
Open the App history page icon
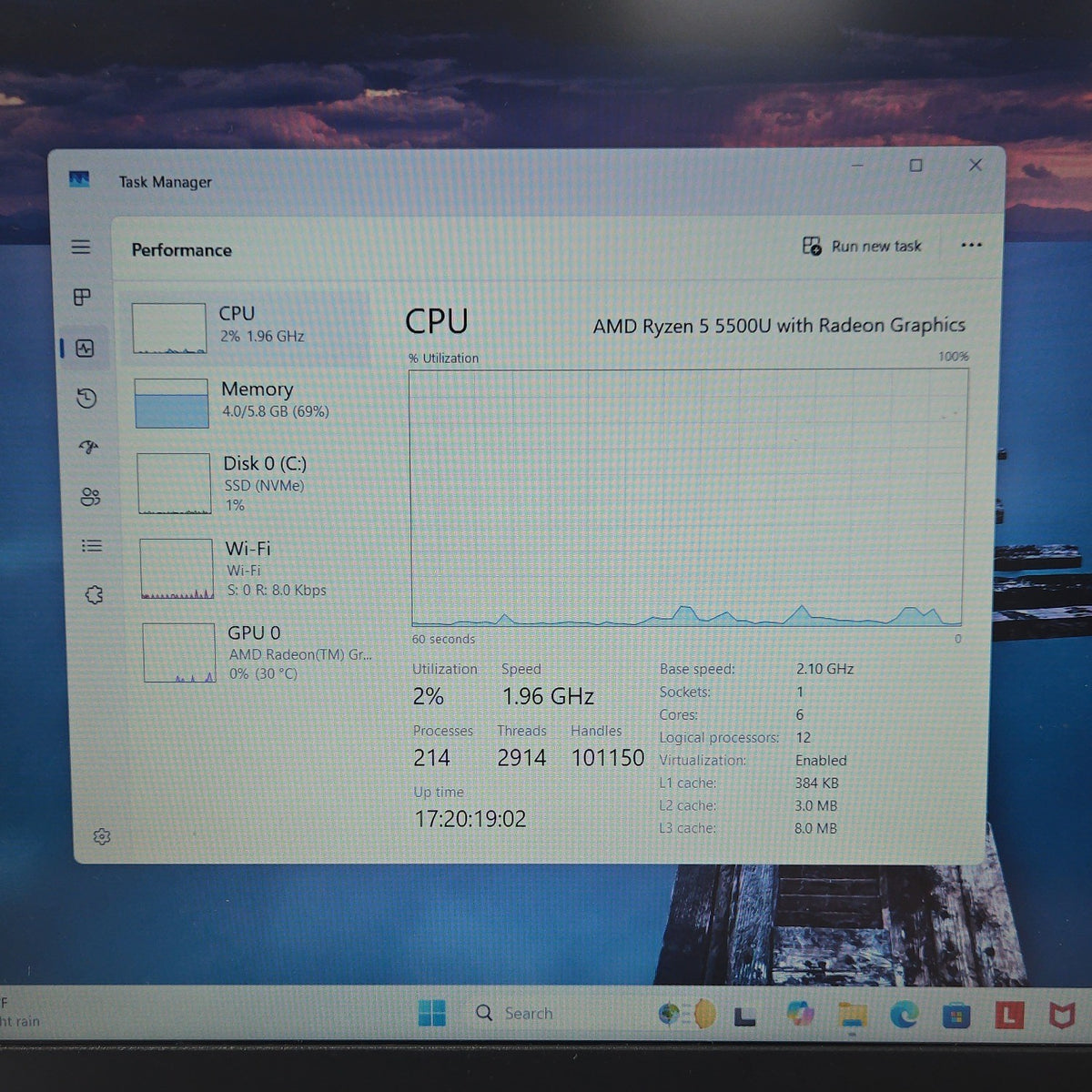coord(86,398)
